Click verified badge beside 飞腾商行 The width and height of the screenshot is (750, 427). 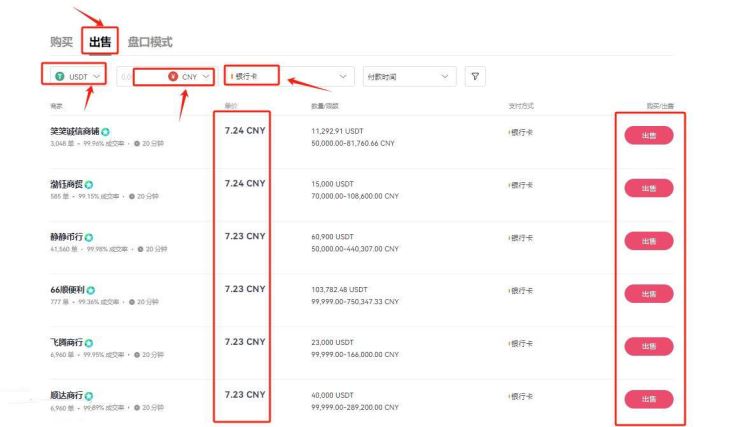[89, 343]
